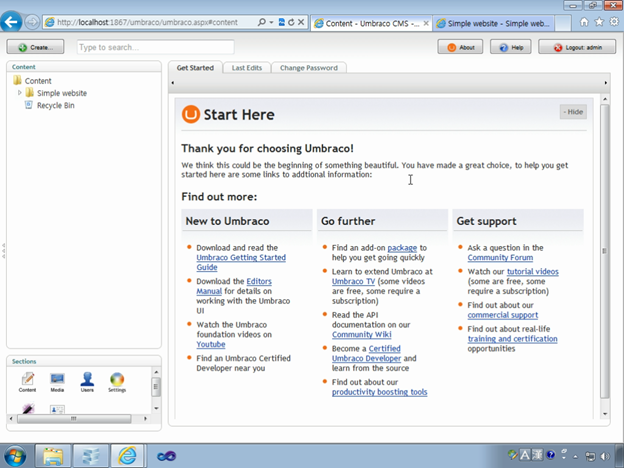The image size is (624, 468).
Task: Click the Recycle Bin icon in tree
Action: pyautogui.click(x=29, y=105)
